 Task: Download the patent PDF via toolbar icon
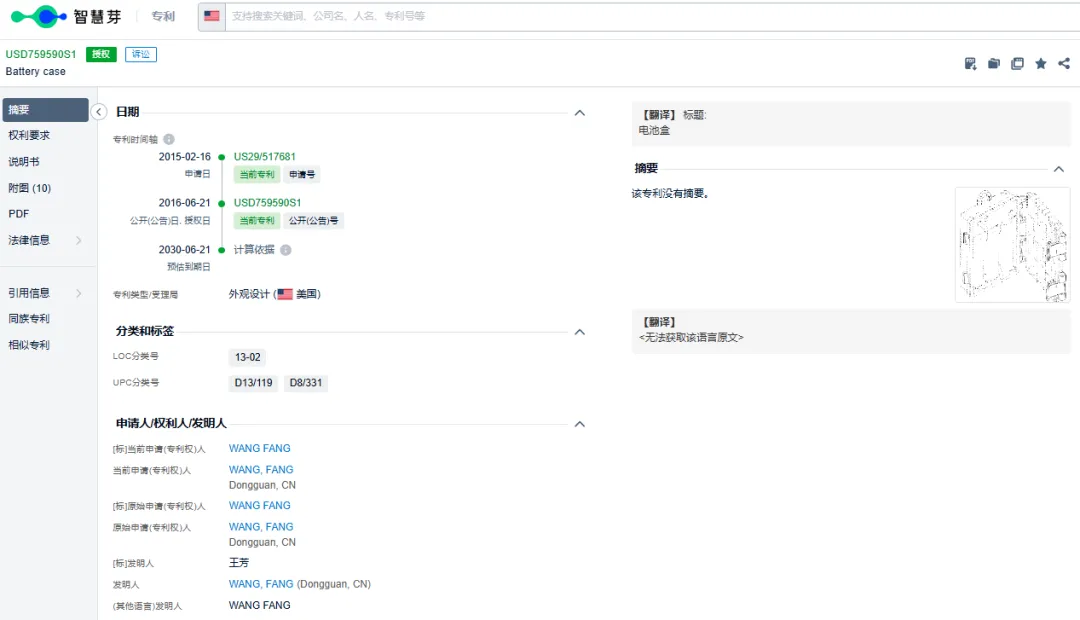point(970,63)
